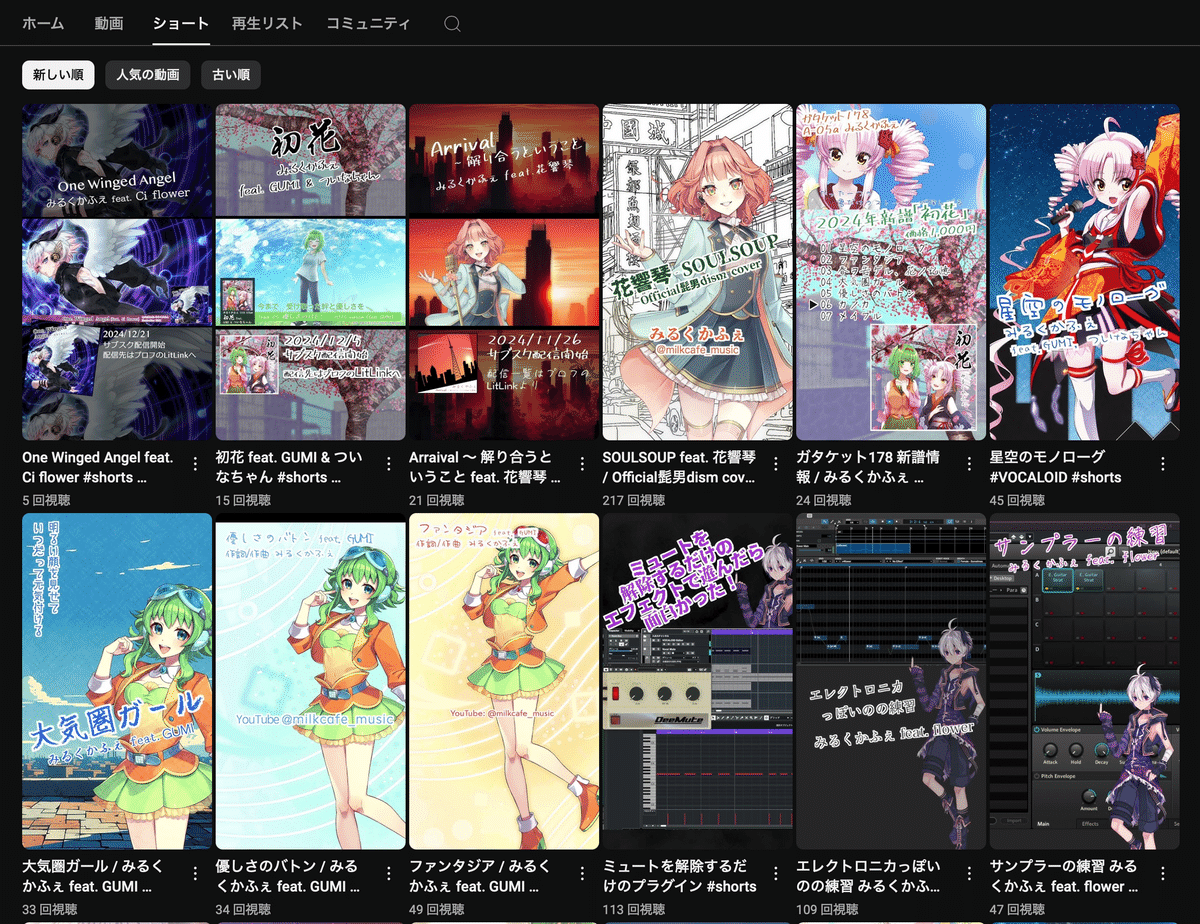
Task: Open more options for 初花 feat. GUMI short
Action: 388,465
